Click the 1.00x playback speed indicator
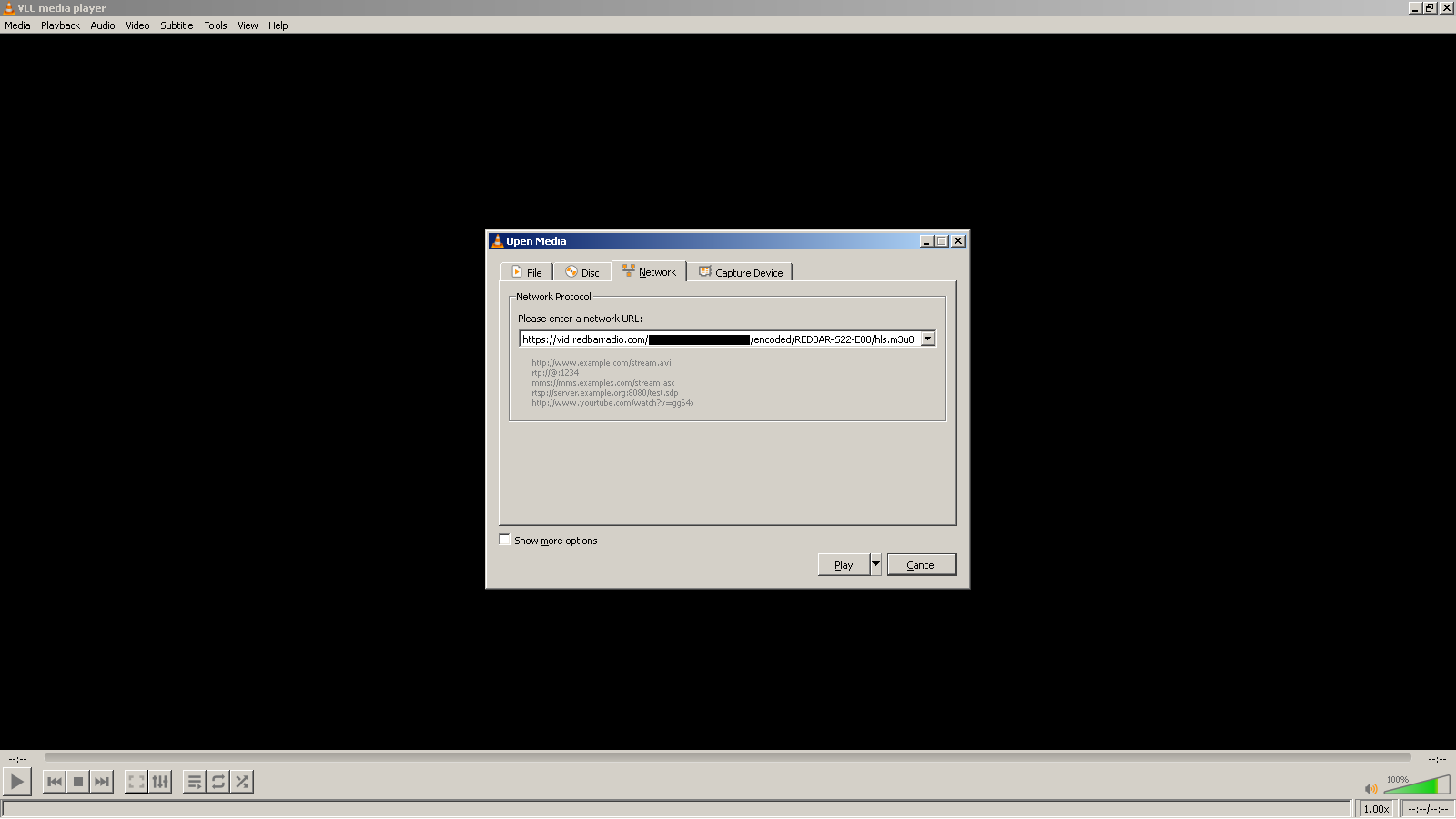1456x819 pixels. tap(1376, 809)
